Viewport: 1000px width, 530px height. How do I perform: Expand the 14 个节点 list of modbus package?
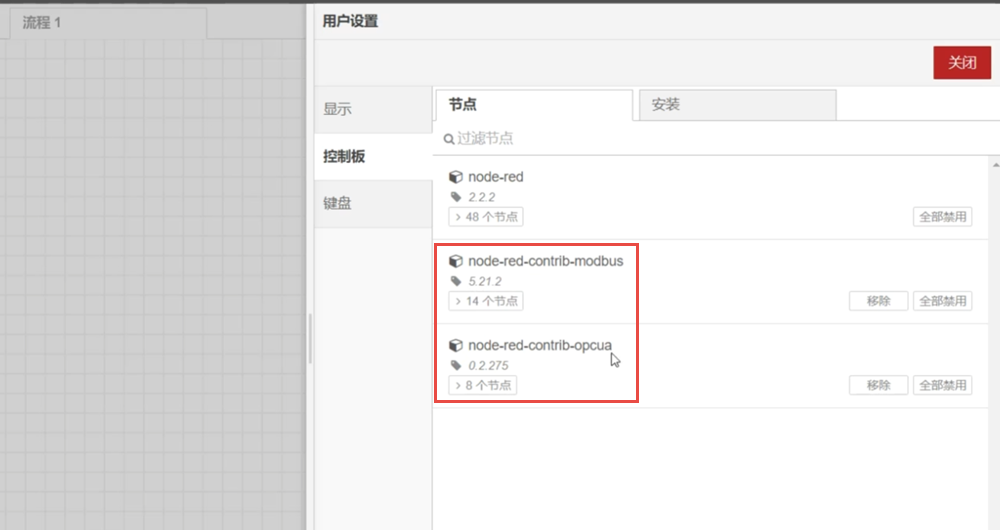(x=486, y=301)
